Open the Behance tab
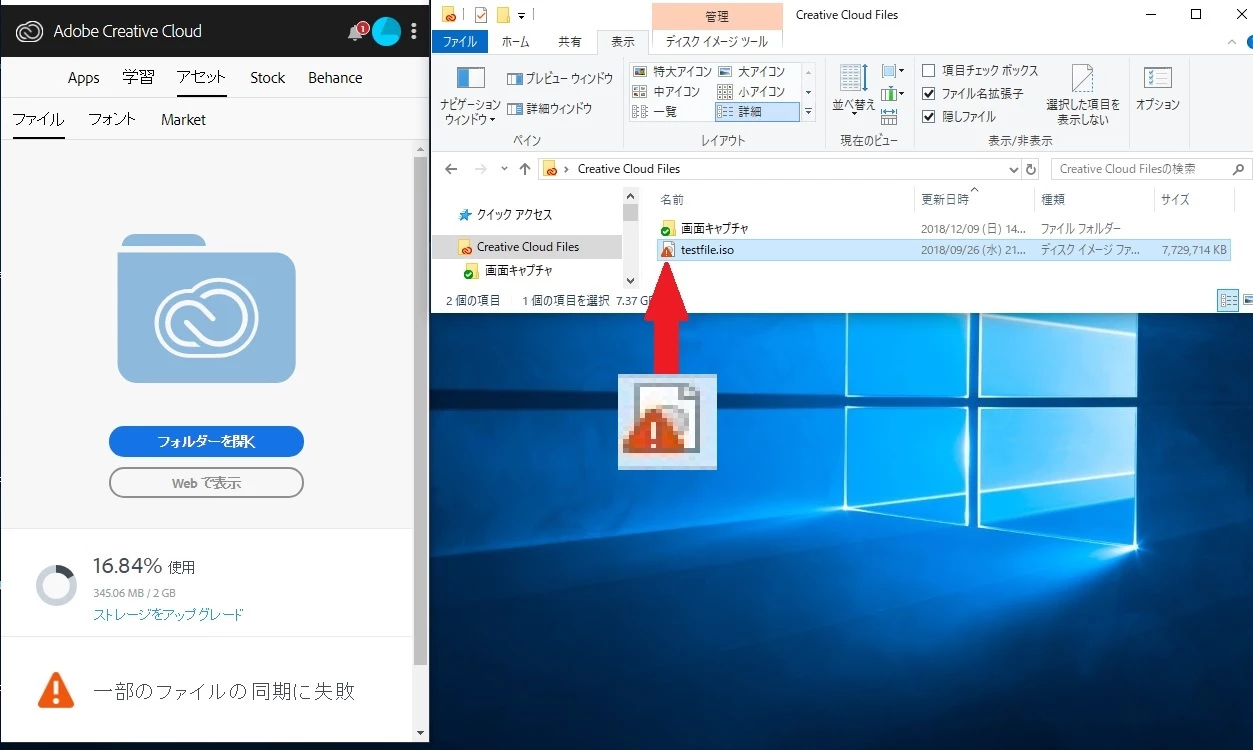The width and height of the screenshot is (1253, 750). point(335,78)
